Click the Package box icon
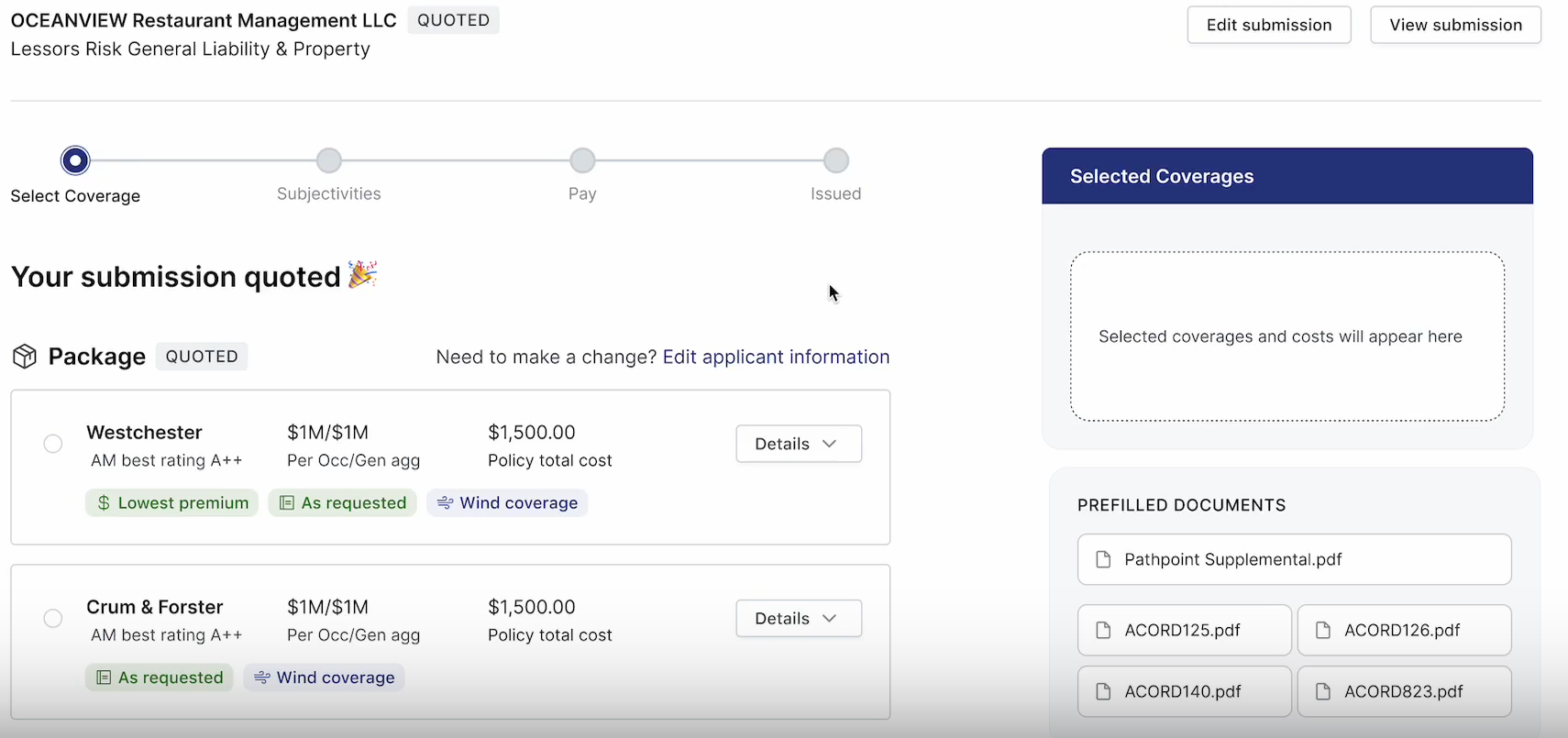Image resolution: width=1568 pixels, height=738 pixels. [25, 357]
